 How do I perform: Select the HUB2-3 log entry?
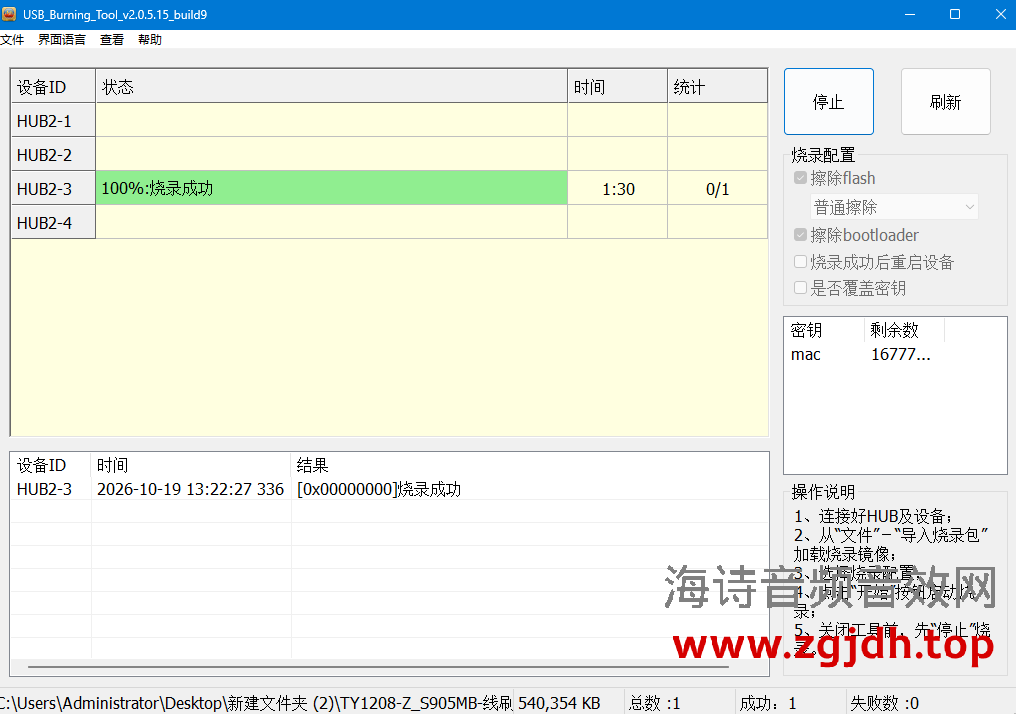(389, 489)
